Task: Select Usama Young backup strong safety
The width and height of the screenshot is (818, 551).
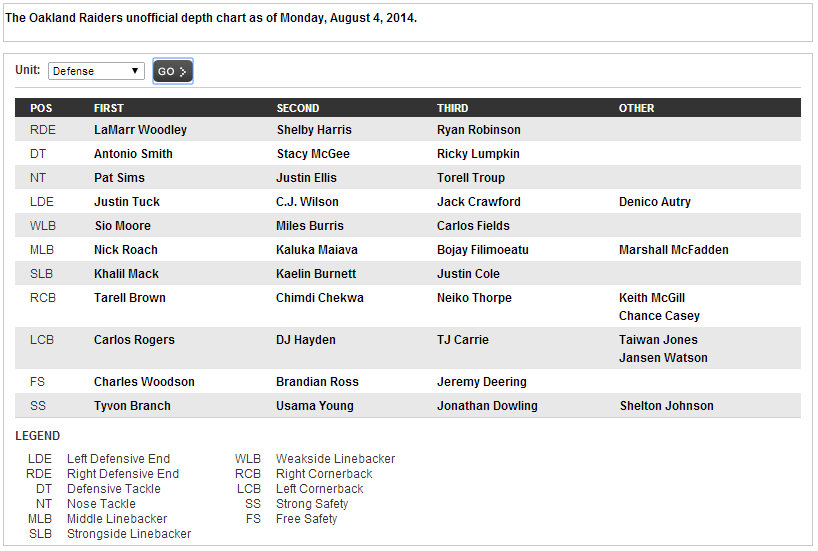Action: (313, 406)
